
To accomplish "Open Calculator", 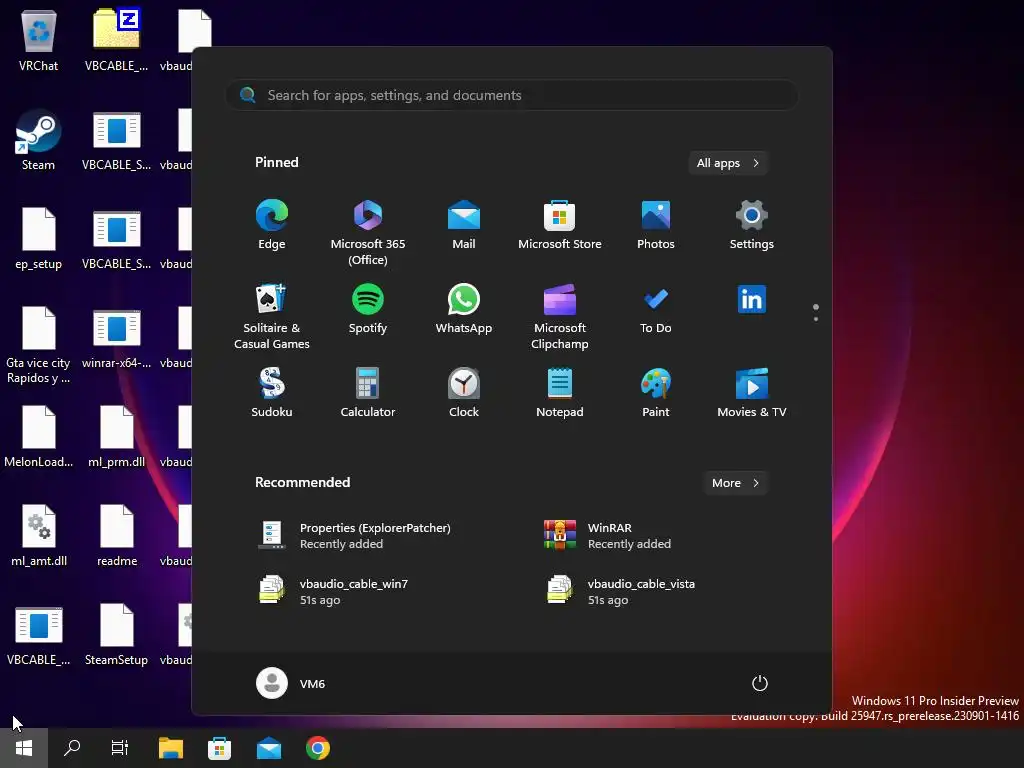I will [x=368, y=392].
